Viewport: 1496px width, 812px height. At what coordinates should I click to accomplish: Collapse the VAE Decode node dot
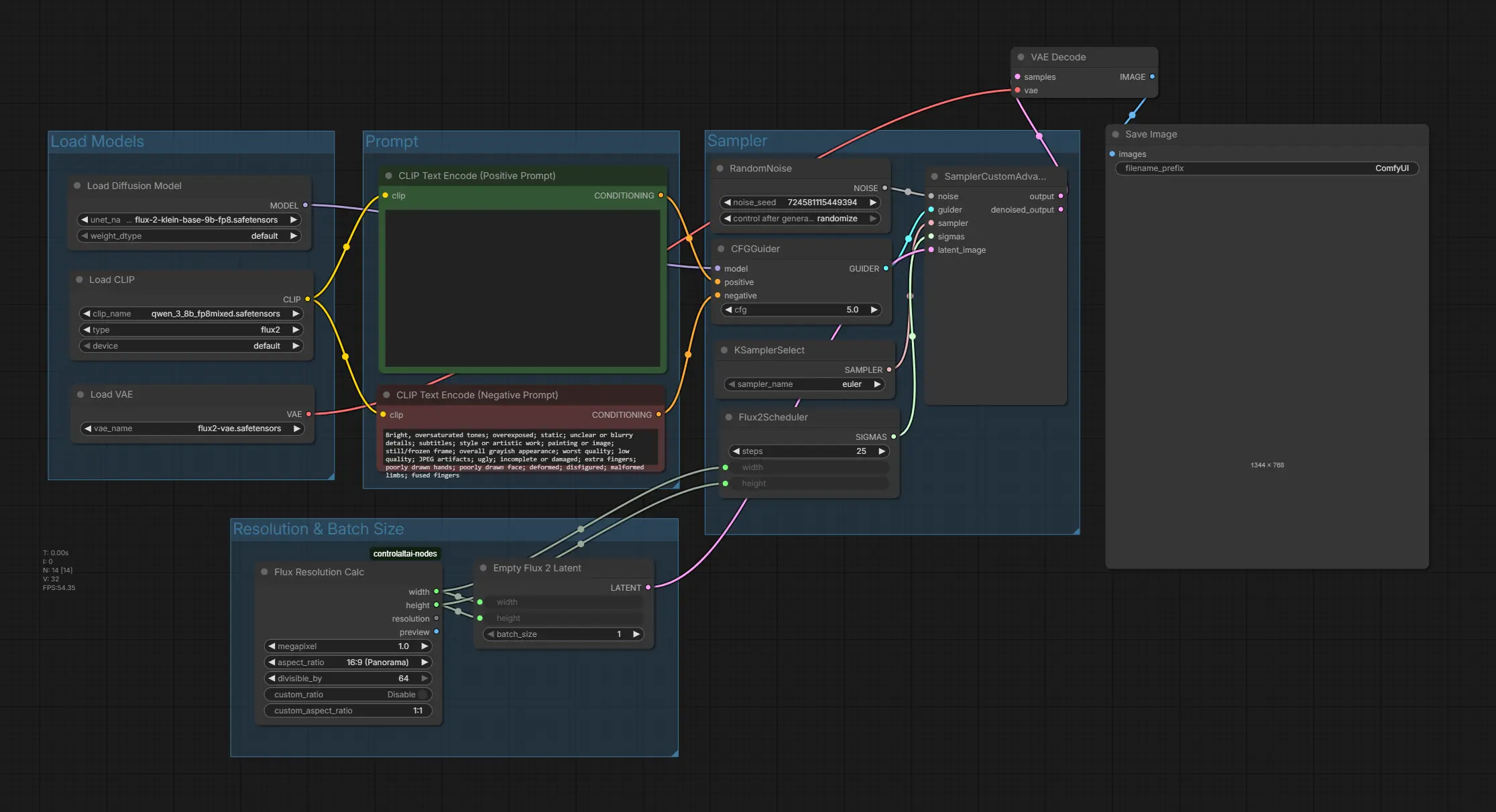pos(1021,57)
